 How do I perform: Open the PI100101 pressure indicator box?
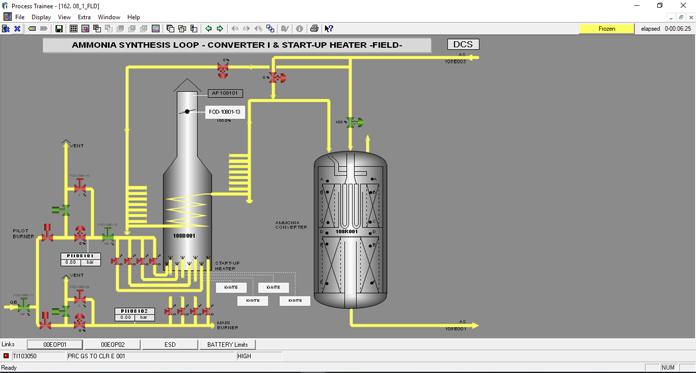point(81,259)
